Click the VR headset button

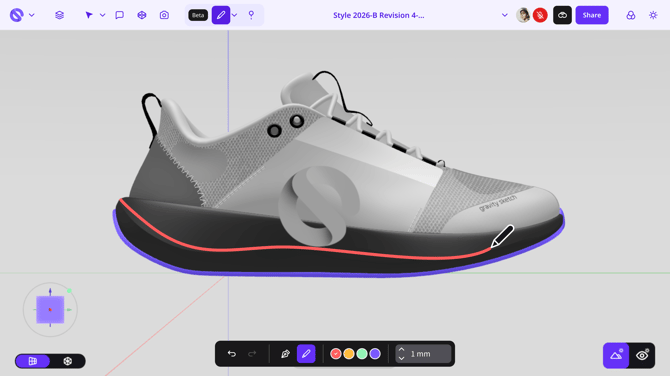562,15
